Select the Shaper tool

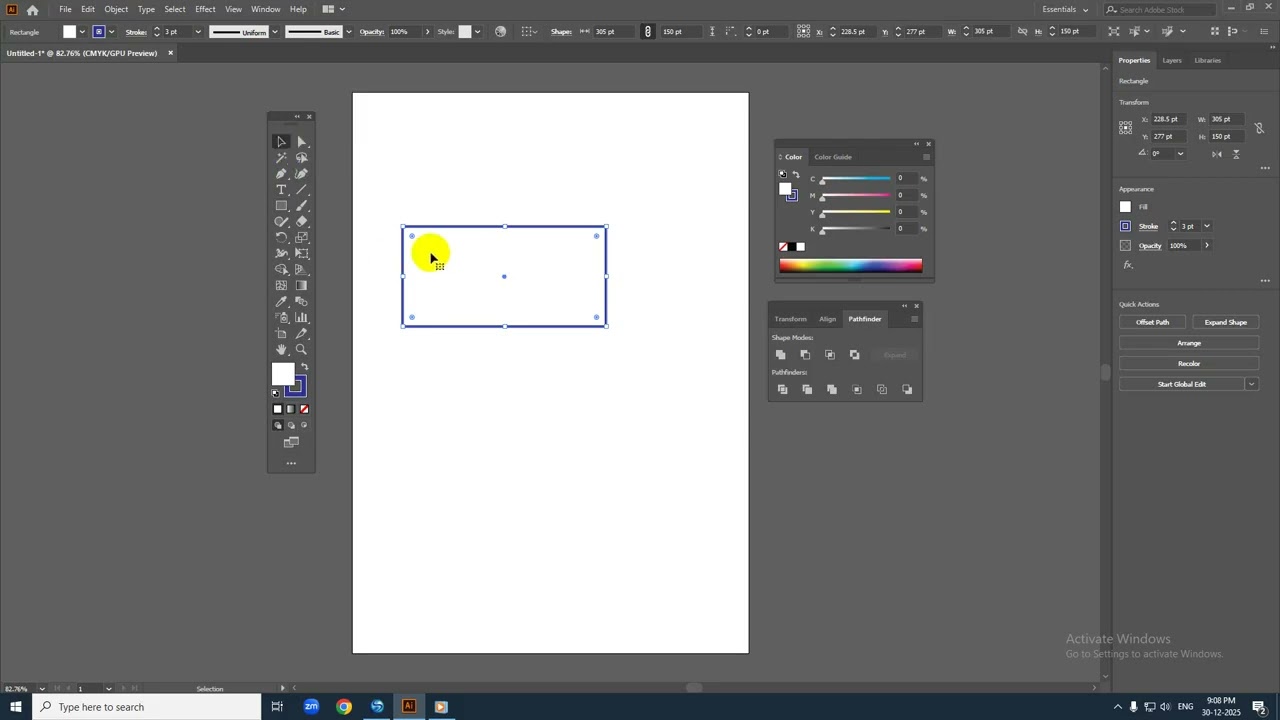(x=281, y=222)
